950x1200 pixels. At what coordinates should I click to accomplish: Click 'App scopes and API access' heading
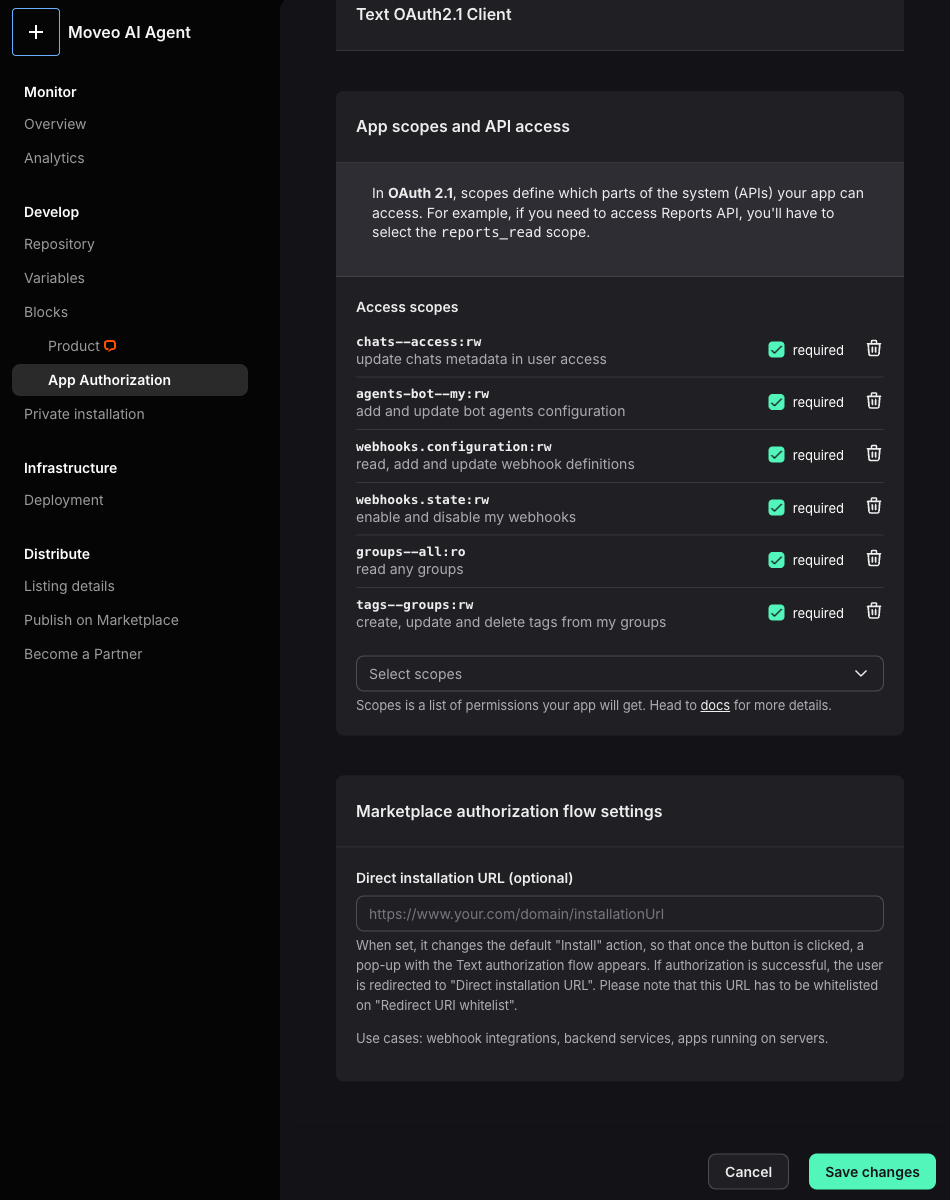463,127
